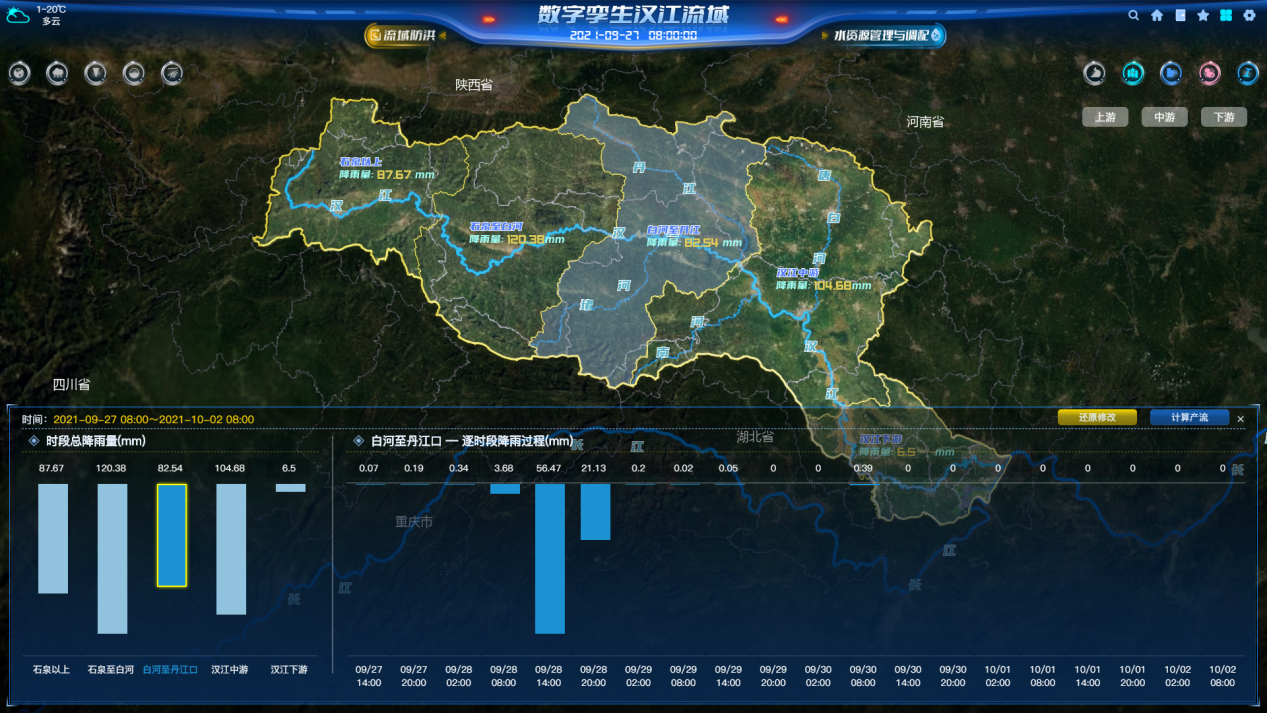This screenshot has height=713, width=1267.
Task: Select the rain cloud round icon
Action: pos(58,73)
